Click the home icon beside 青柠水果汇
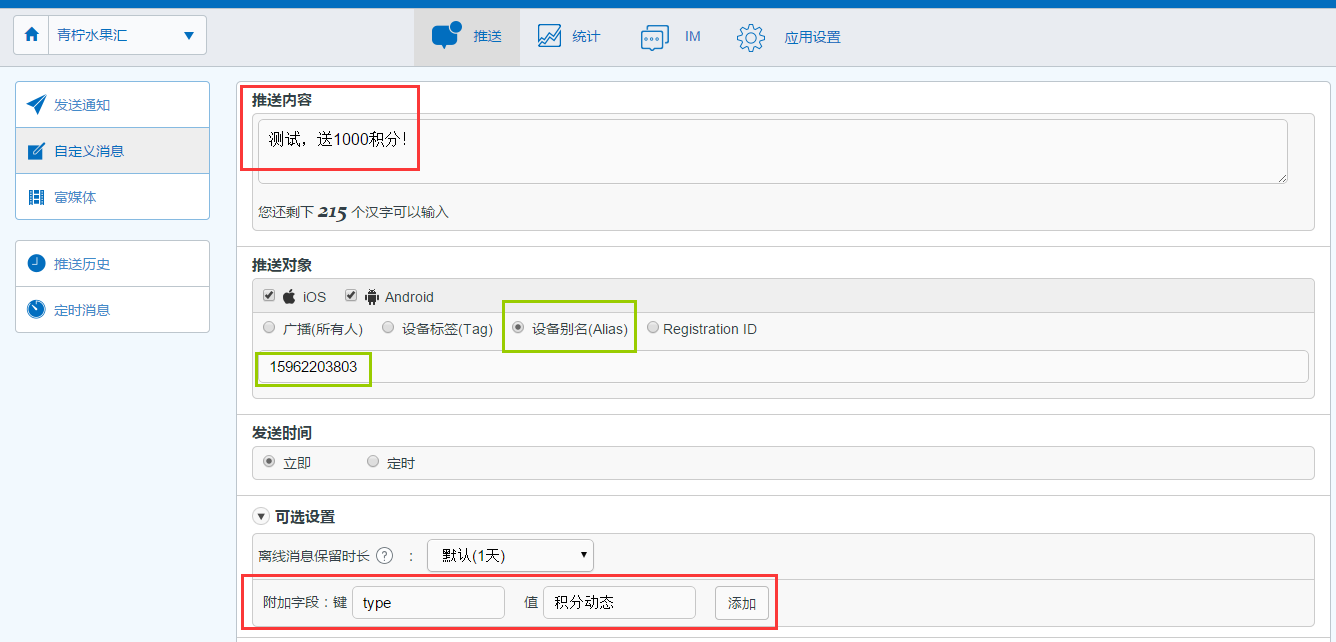 pyautogui.click(x=32, y=35)
